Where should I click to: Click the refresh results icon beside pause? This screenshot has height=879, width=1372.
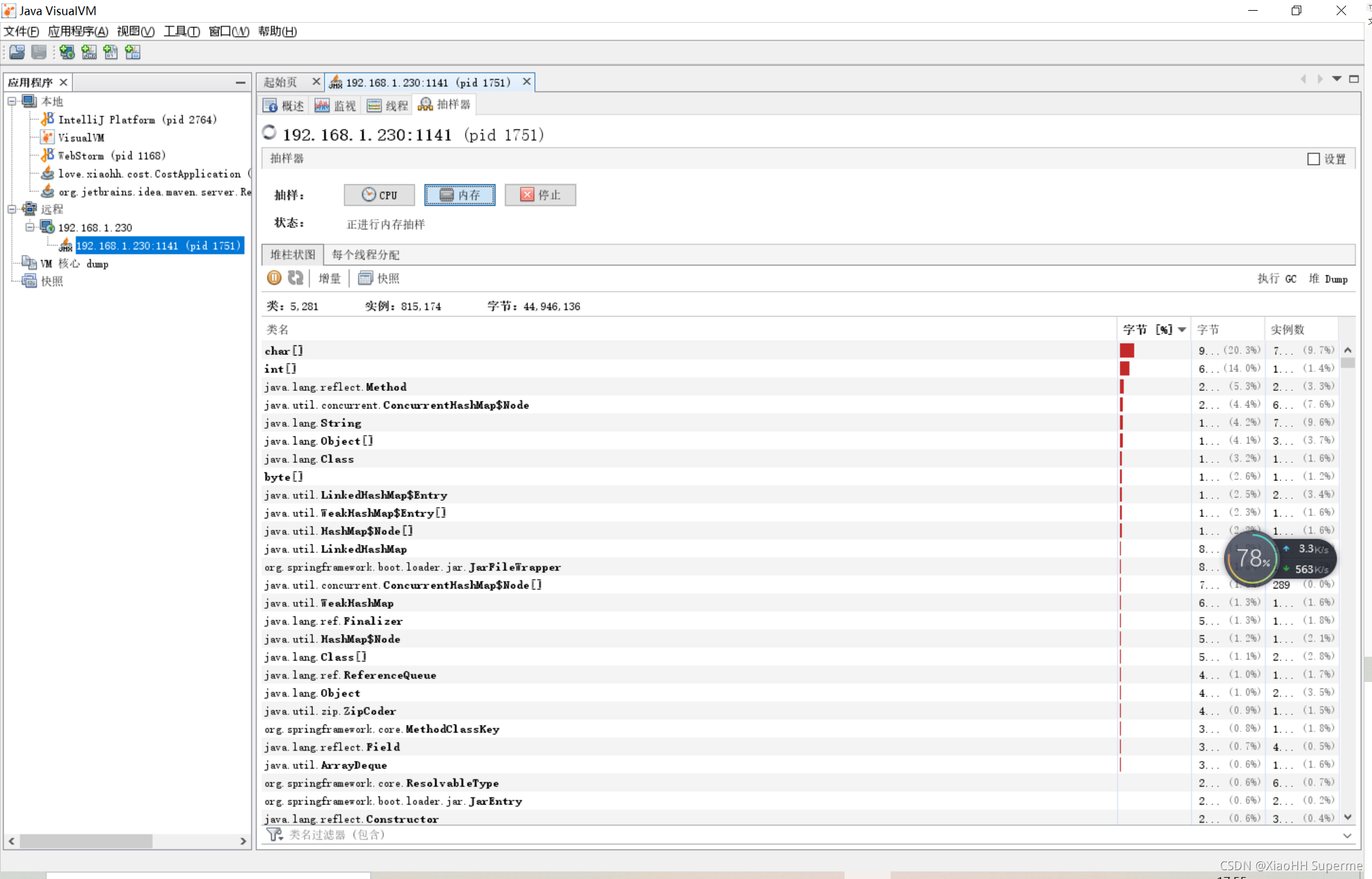pyautogui.click(x=296, y=278)
